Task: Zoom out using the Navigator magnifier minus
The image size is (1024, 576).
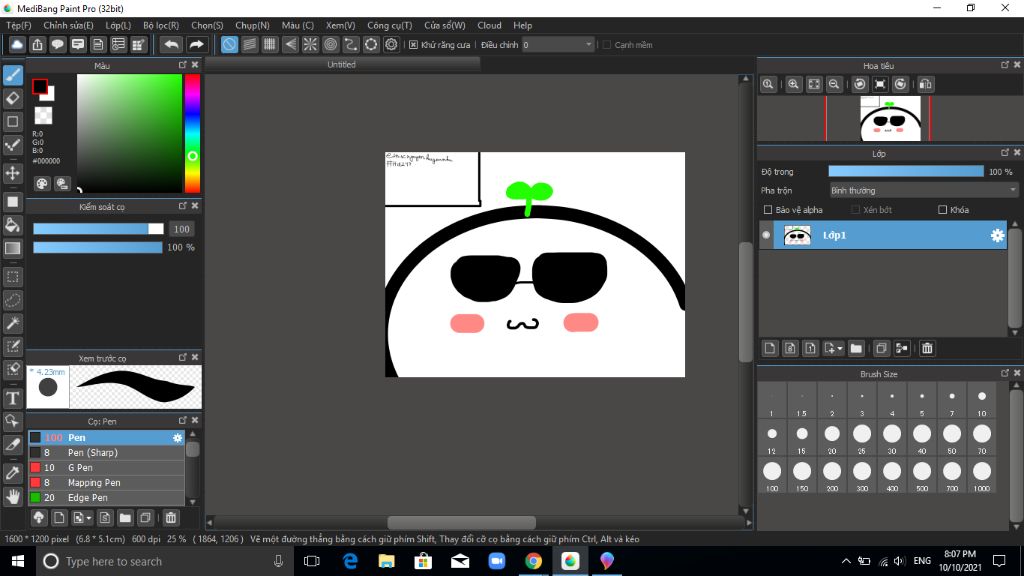Action: coord(834,84)
